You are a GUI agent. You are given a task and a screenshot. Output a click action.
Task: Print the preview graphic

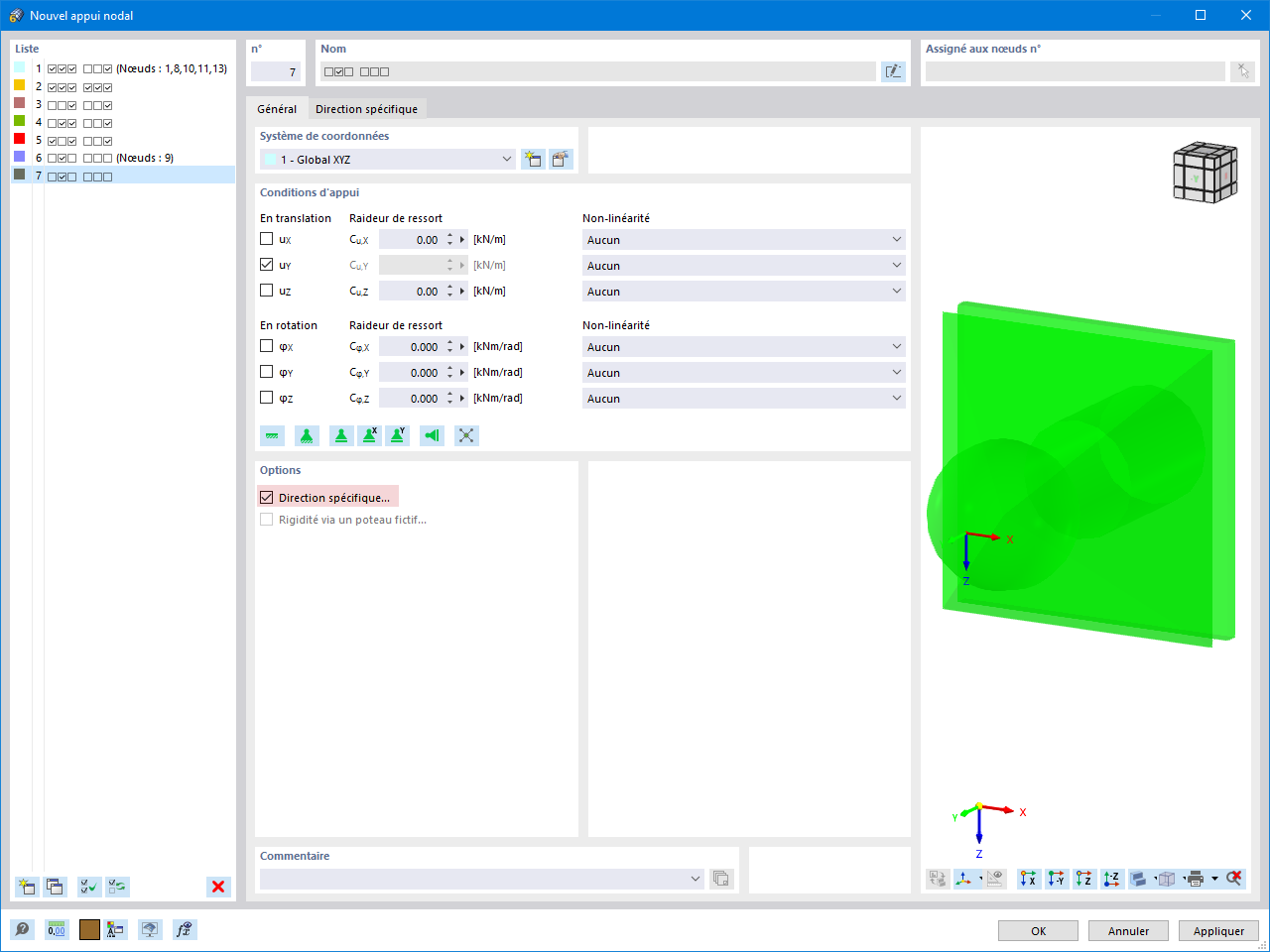[x=1196, y=879]
